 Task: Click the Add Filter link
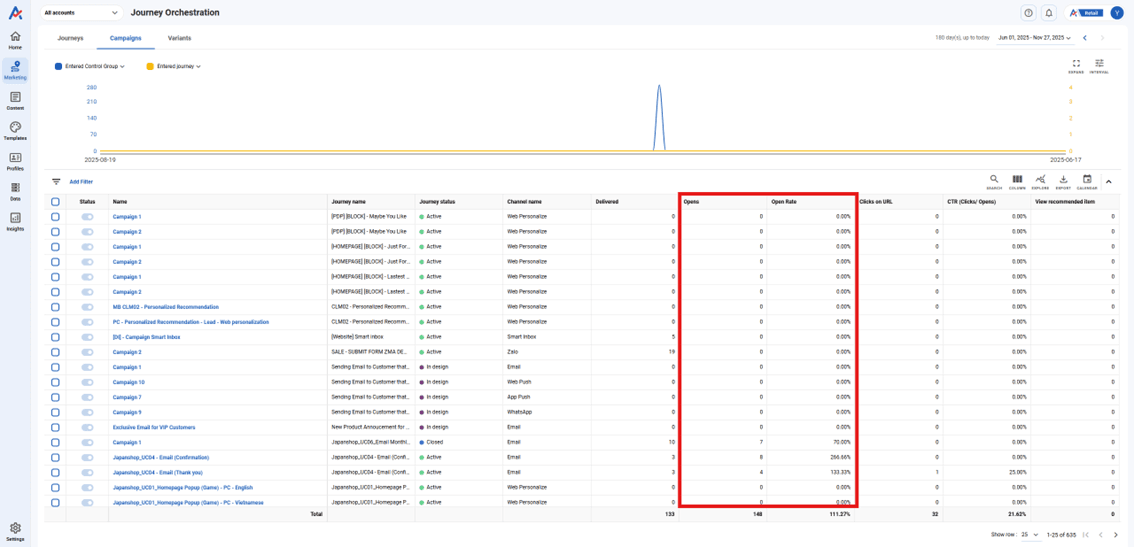(x=81, y=182)
